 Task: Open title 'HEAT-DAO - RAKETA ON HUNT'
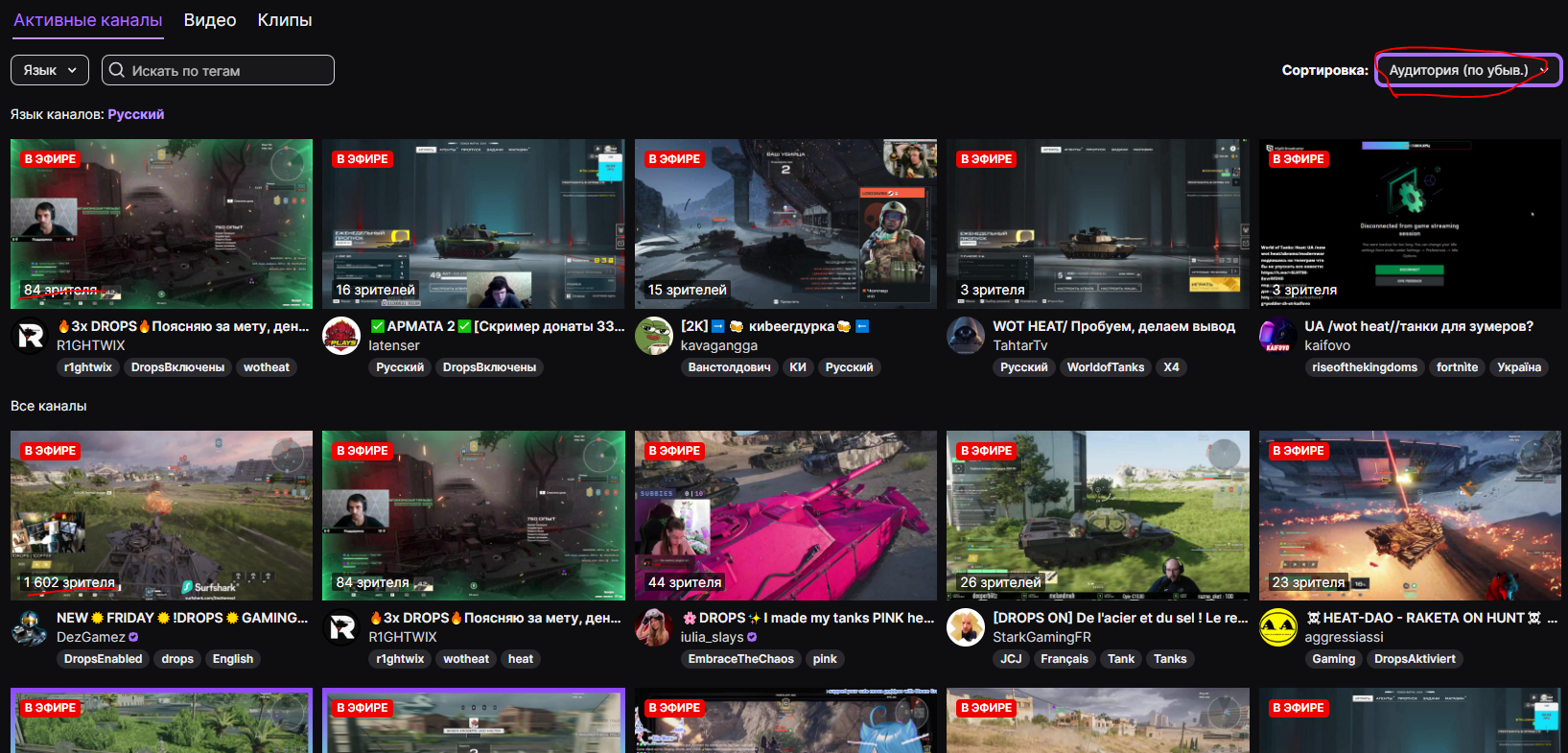coord(1431,618)
